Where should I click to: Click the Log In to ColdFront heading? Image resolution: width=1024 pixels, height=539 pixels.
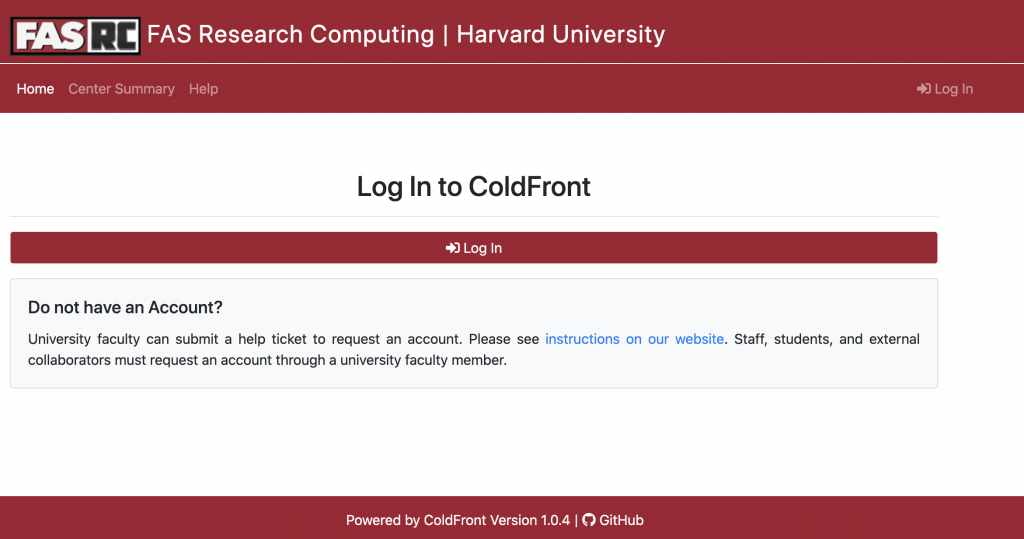473,187
